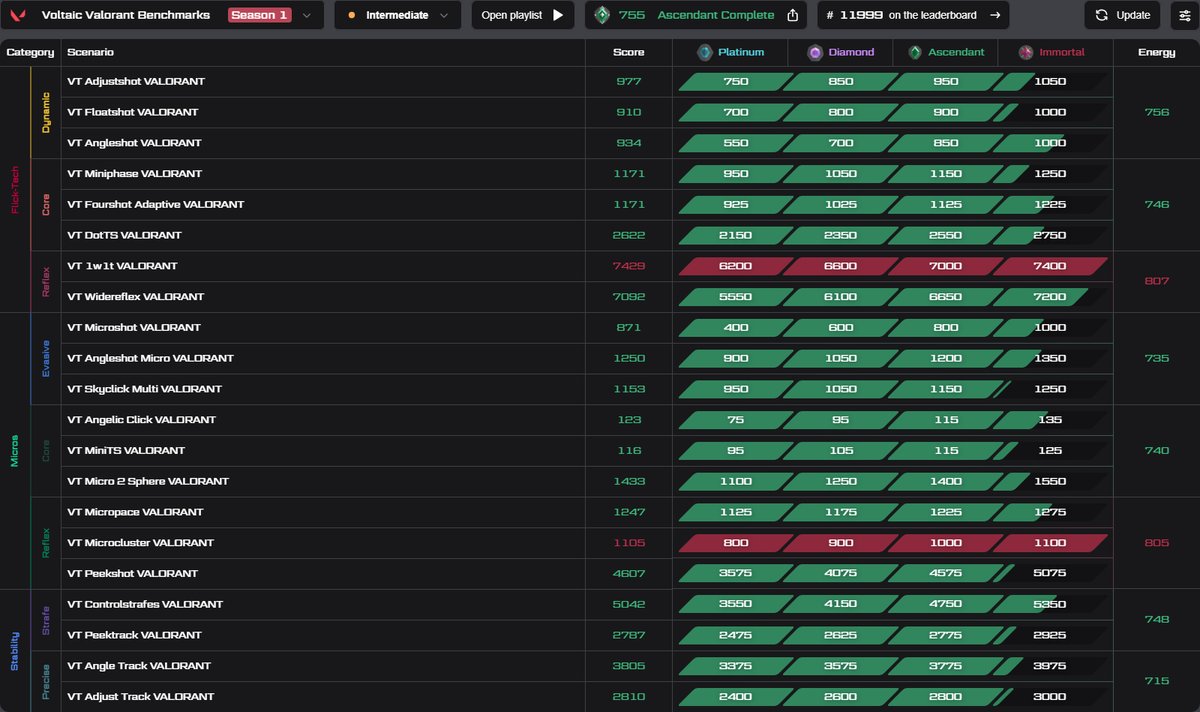
Task: Click the Season 1 badge
Action: [x=259, y=15]
